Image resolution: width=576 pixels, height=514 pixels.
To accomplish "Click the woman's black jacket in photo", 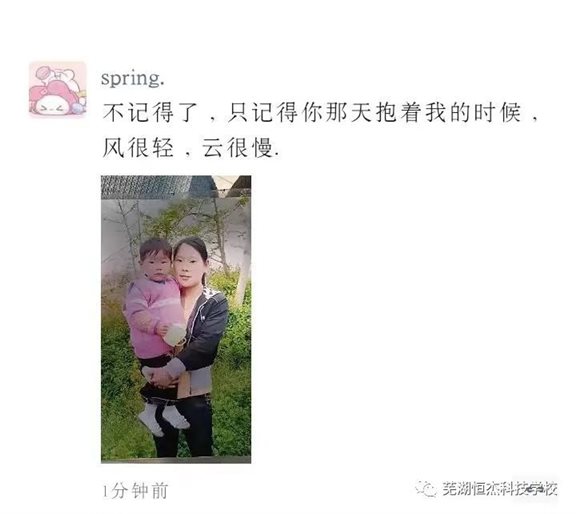I will tap(204, 331).
